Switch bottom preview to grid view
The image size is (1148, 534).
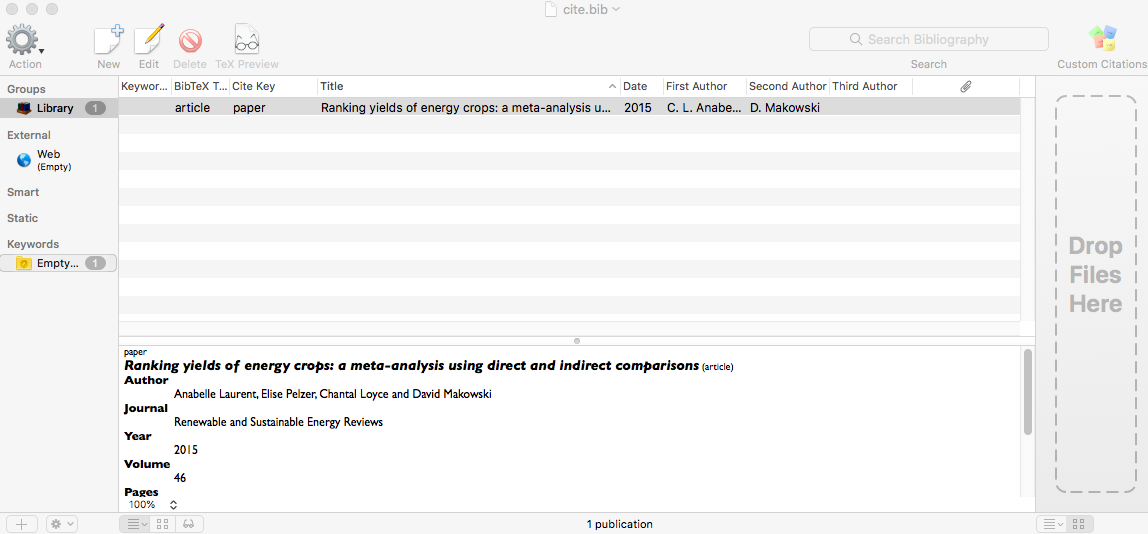(162, 524)
